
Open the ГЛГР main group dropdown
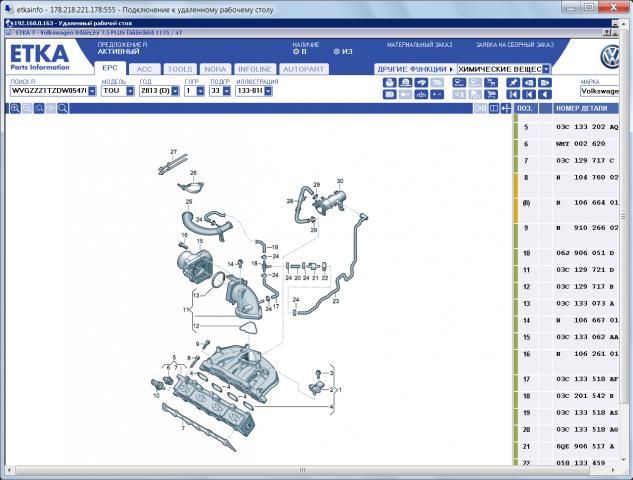click(x=200, y=91)
